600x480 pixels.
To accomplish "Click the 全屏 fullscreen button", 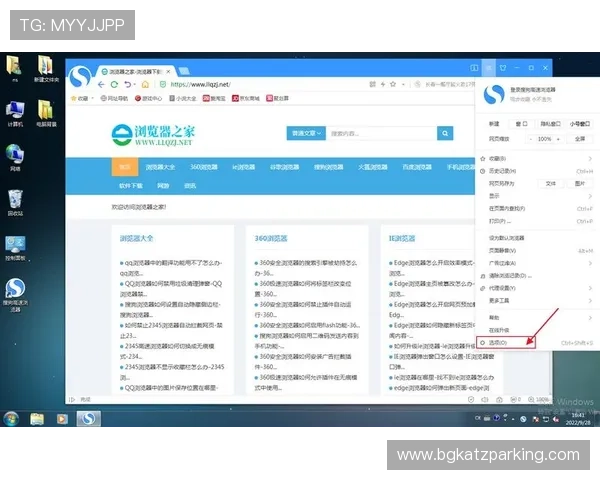I will click(x=580, y=139).
